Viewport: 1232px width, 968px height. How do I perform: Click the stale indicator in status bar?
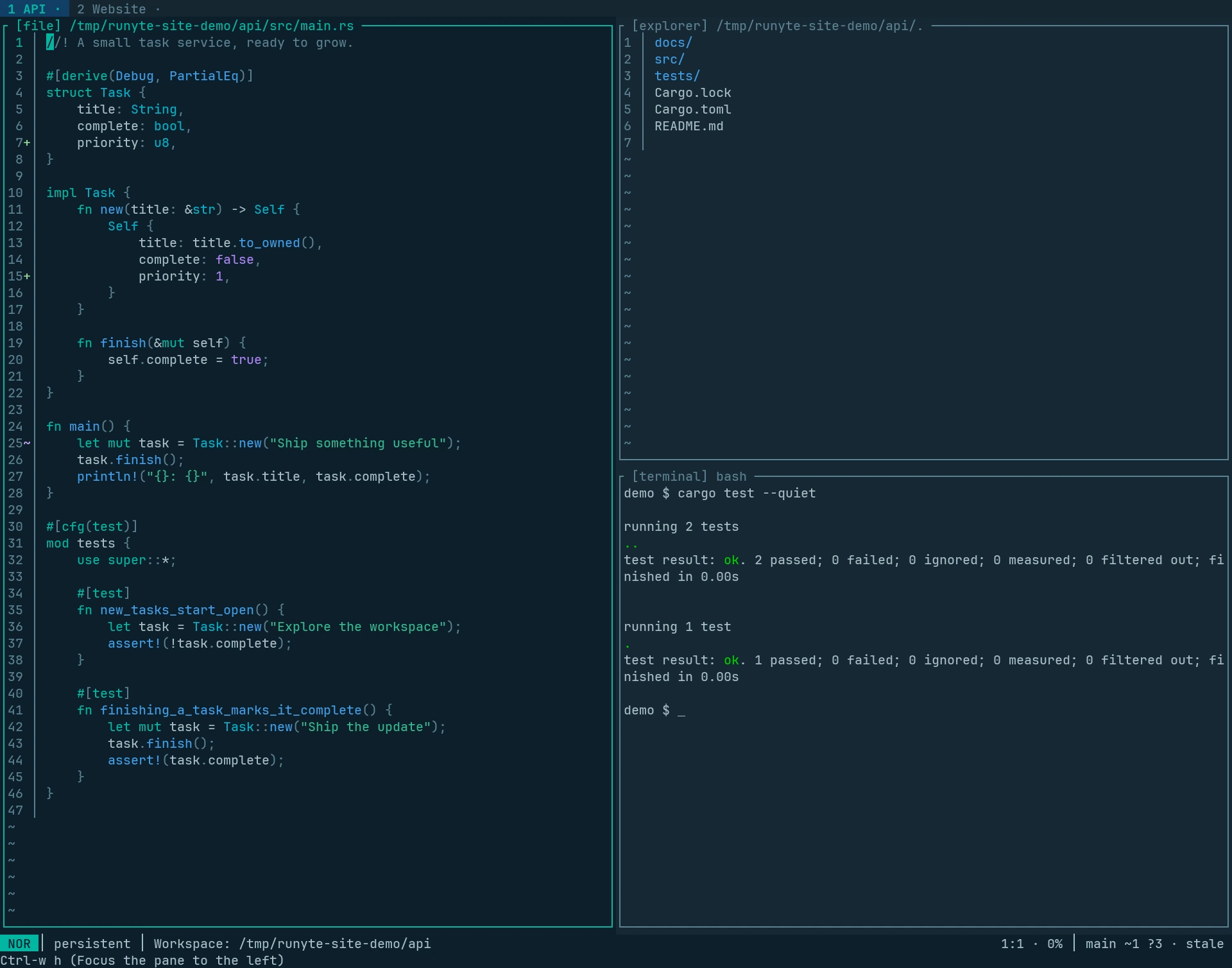point(1204,944)
